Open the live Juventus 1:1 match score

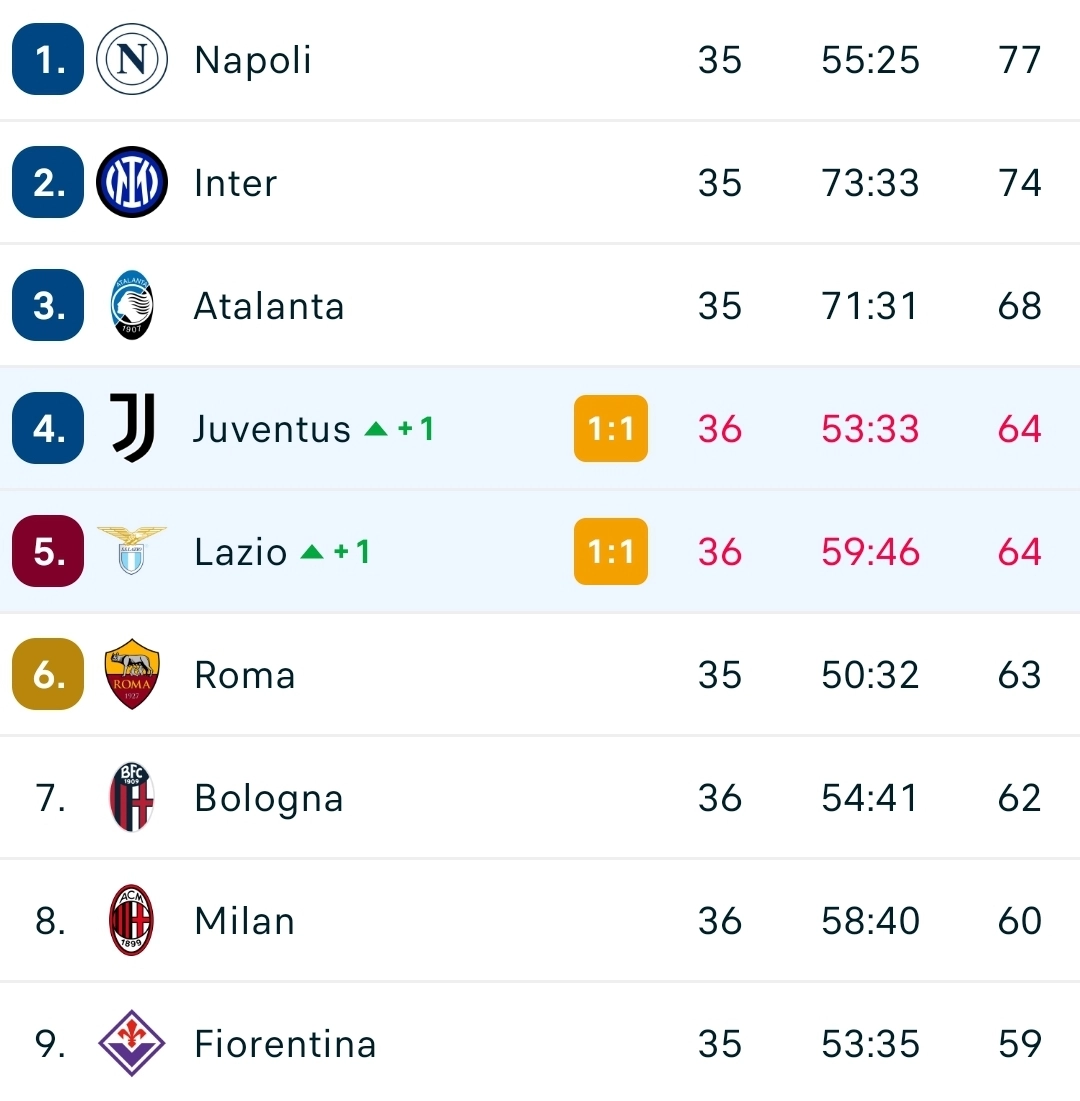pyautogui.click(x=610, y=428)
